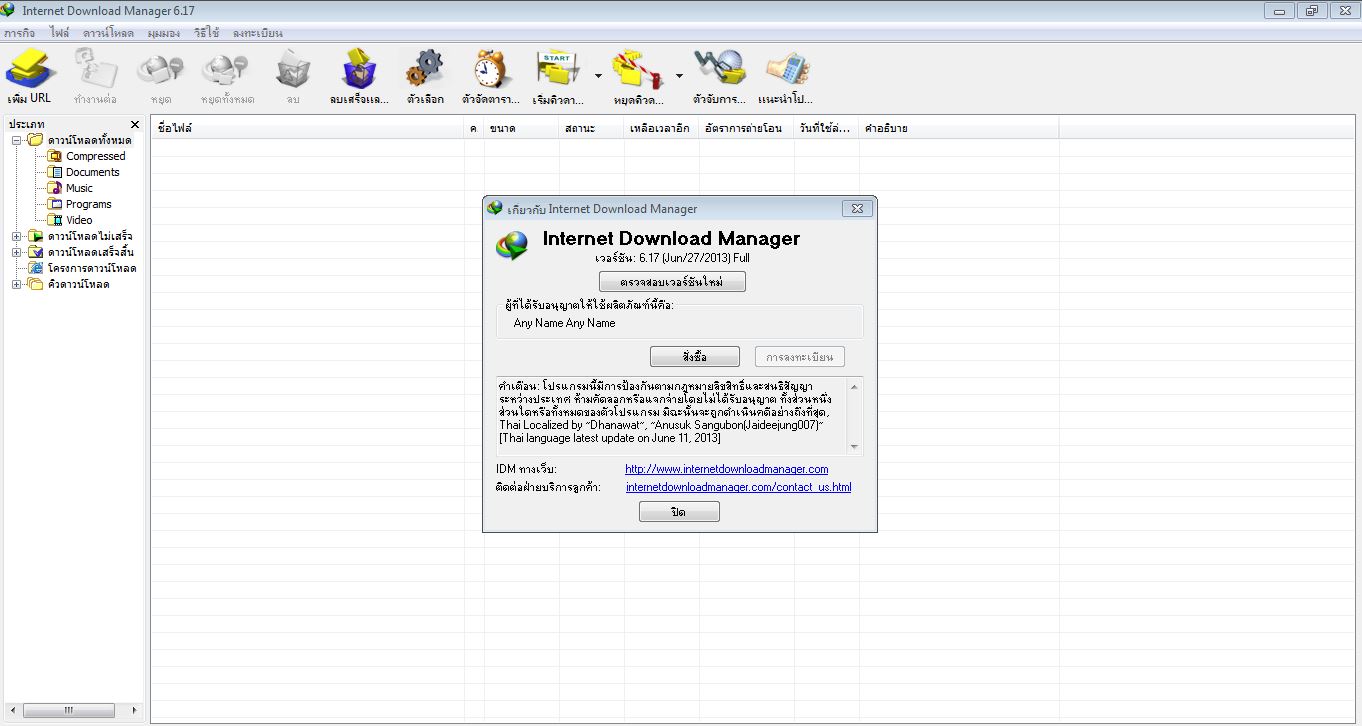The image size is (1362, 726).
Task: Click the categories panel scrollbar right arrow
Action: (x=136, y=710)
